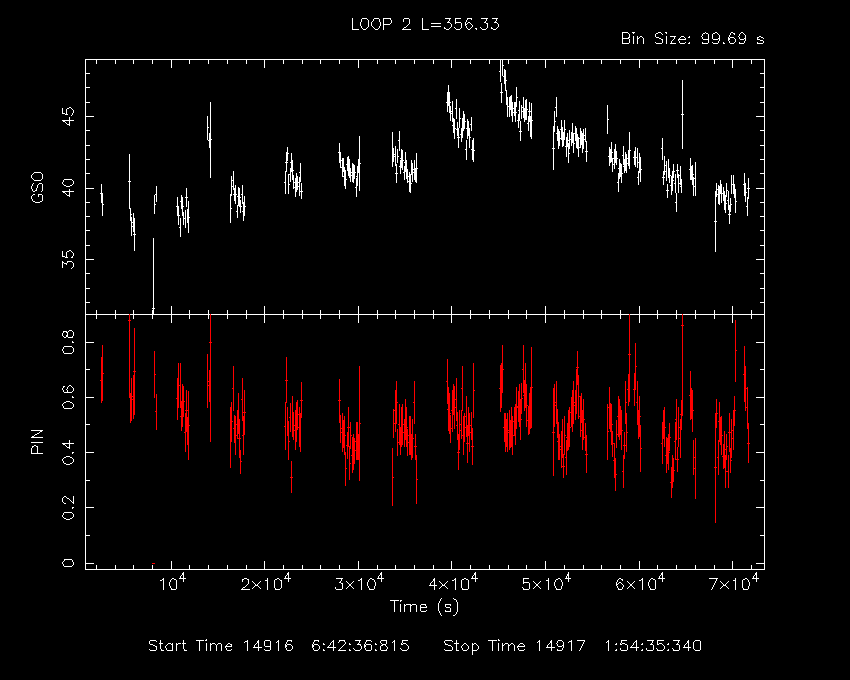Click the "Time (s)" x-axis label
Viewport: 850px width, 680px height.
(x=424, y=606)
